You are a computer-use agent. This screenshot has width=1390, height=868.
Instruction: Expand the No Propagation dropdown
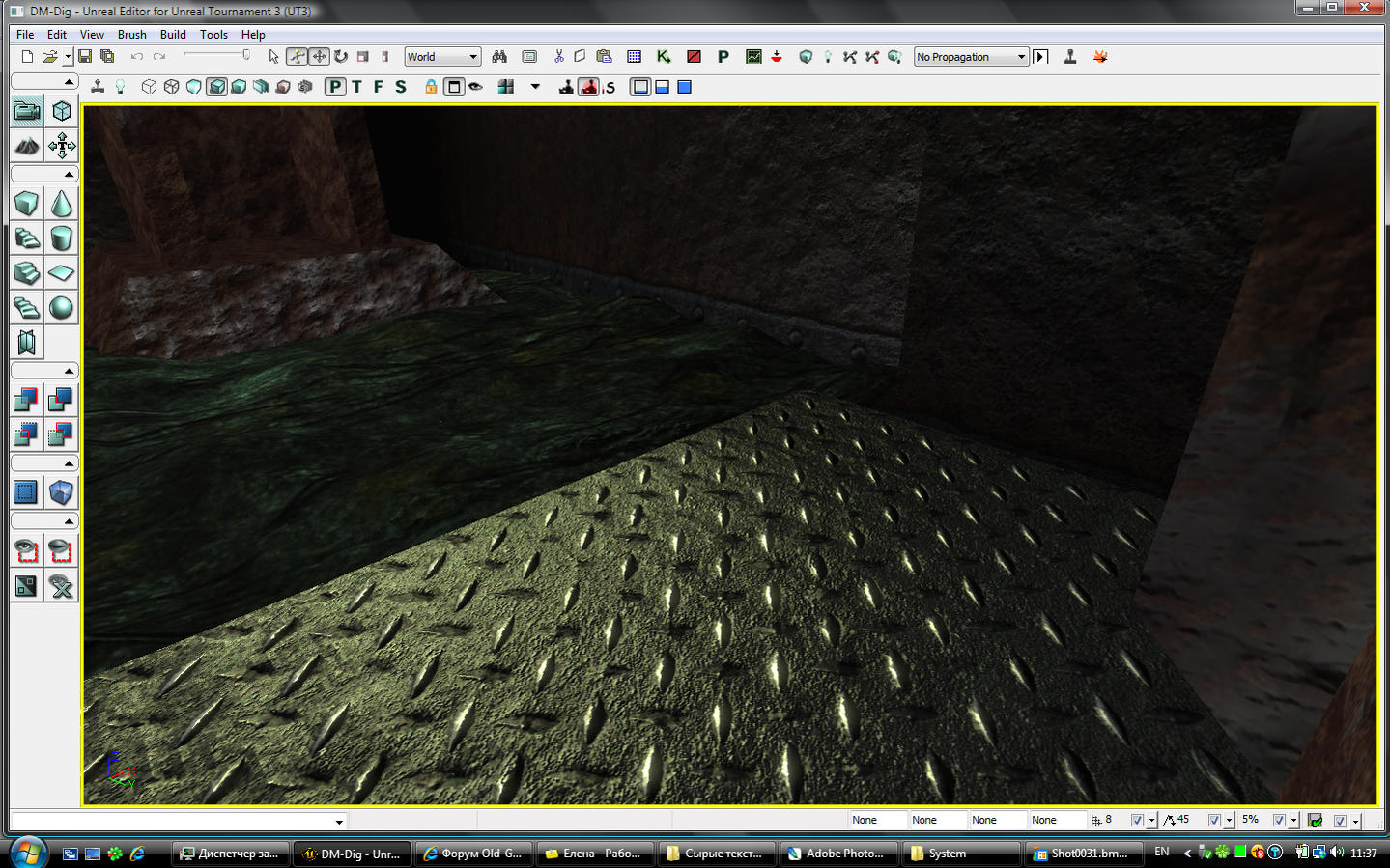(x=971, y=57)
